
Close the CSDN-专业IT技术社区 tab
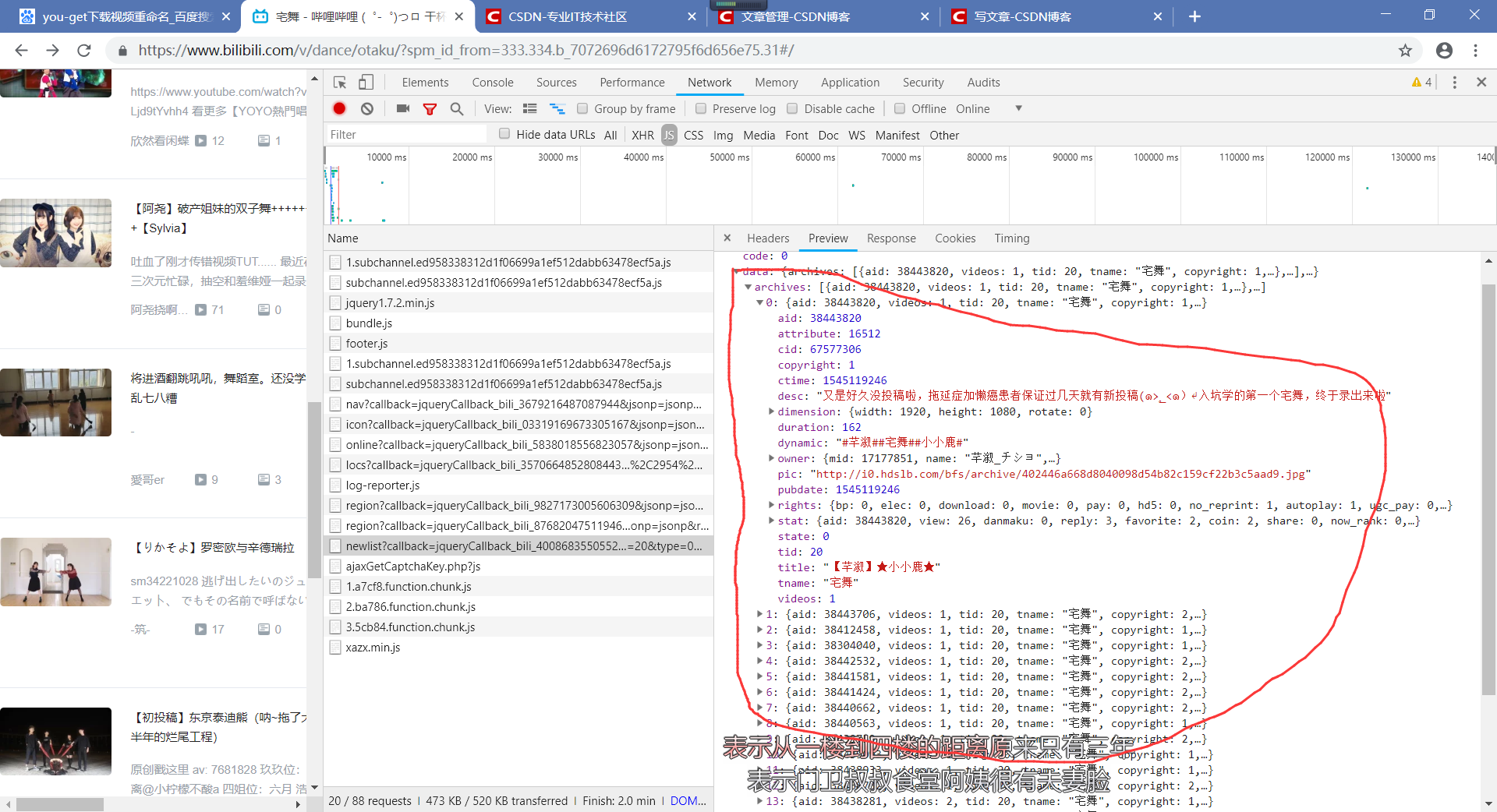(692, 16)
